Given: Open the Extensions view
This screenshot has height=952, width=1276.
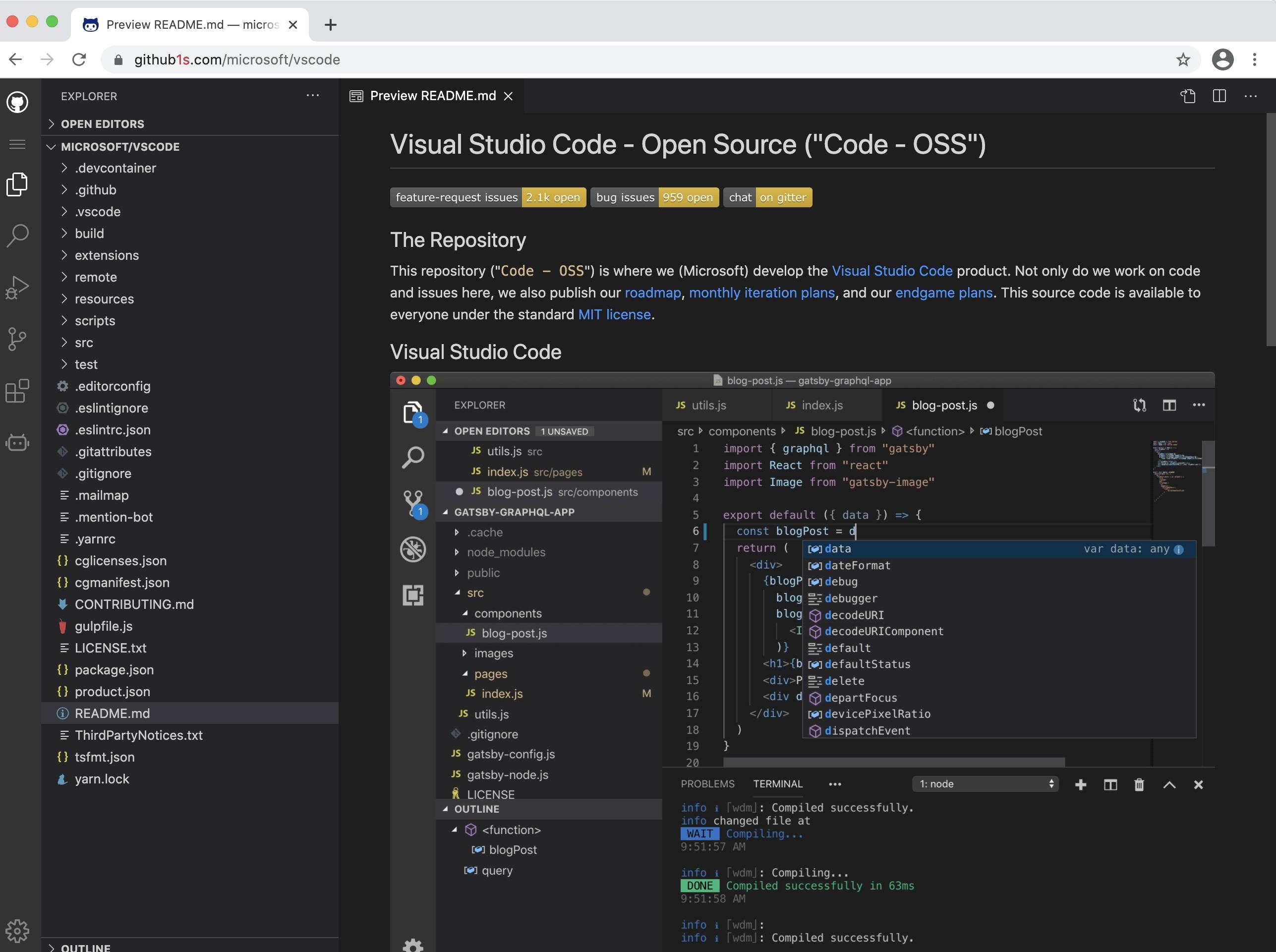Looking at the screenshot, I should pyautogui.click(x=17, y=391).
